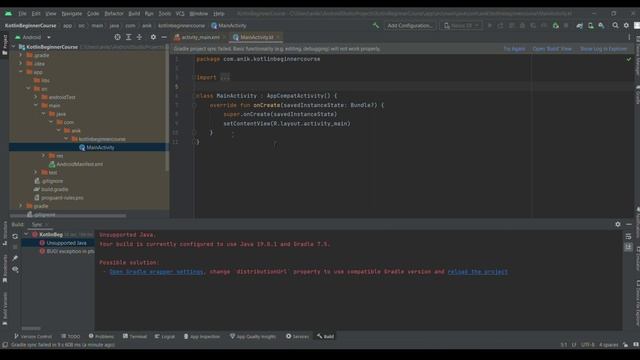640x360 pixels.
Task: Open Project panel options gear
Action: (x=153, y=37)
